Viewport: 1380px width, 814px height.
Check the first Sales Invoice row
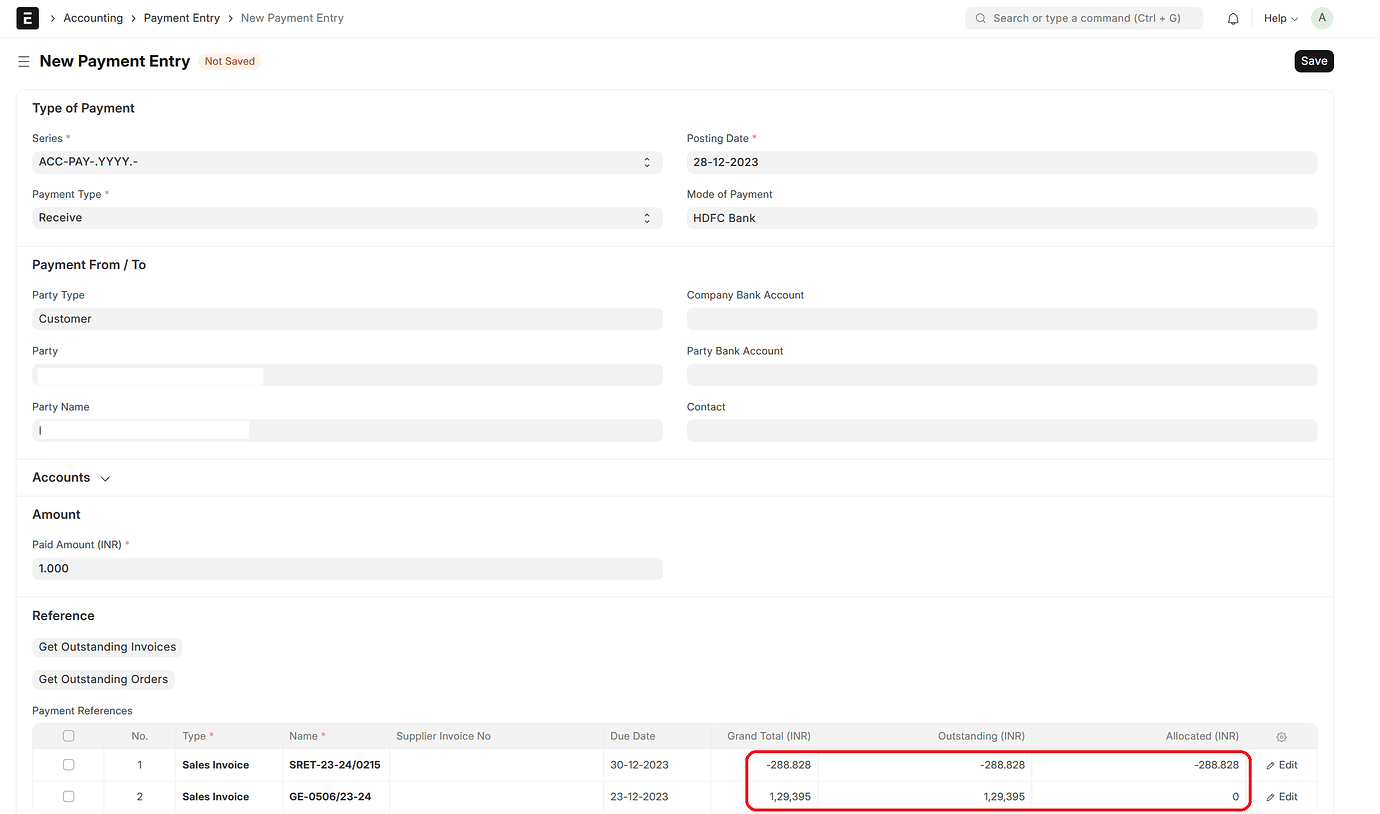point(68,764)
